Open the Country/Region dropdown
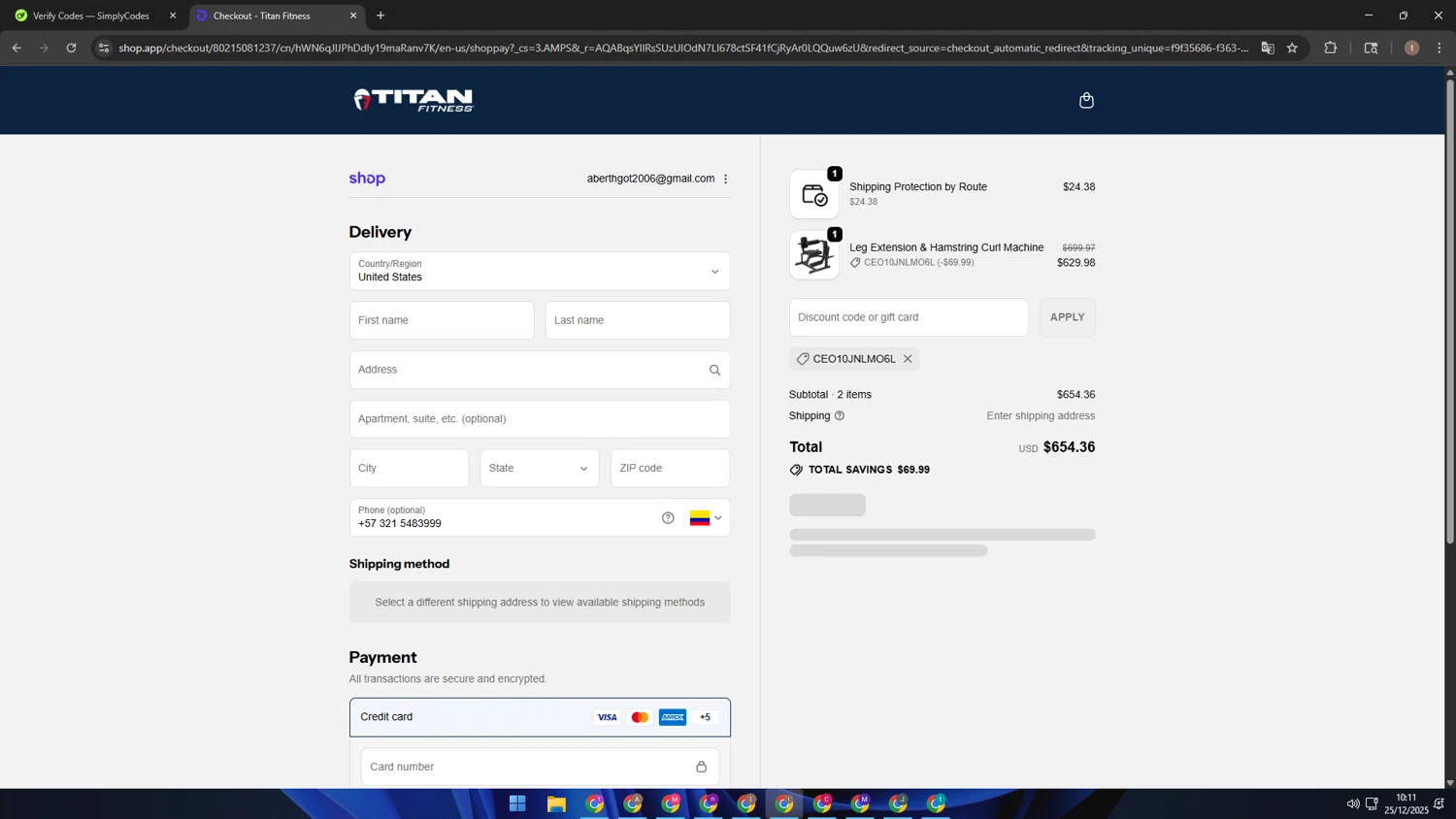 point(540,272)
